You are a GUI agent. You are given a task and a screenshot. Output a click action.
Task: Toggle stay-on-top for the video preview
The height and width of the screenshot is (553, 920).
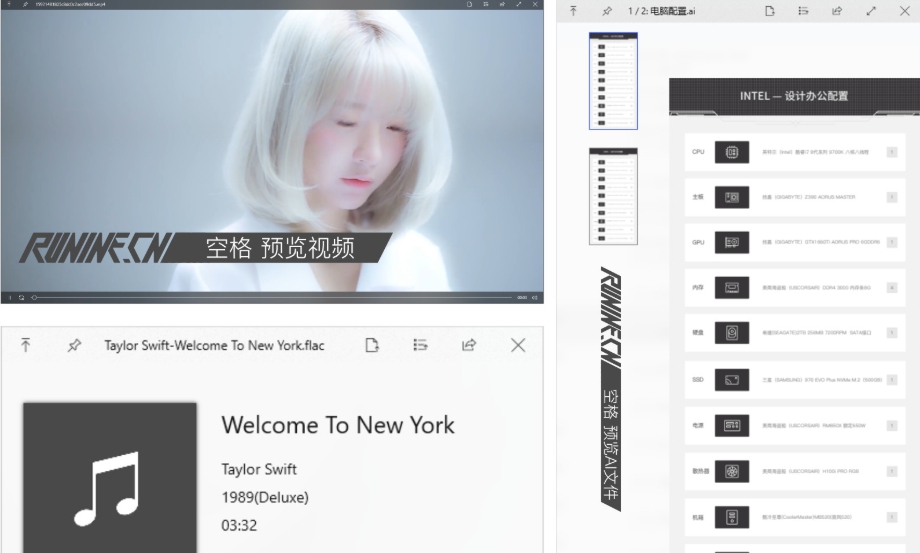(9, 4)
